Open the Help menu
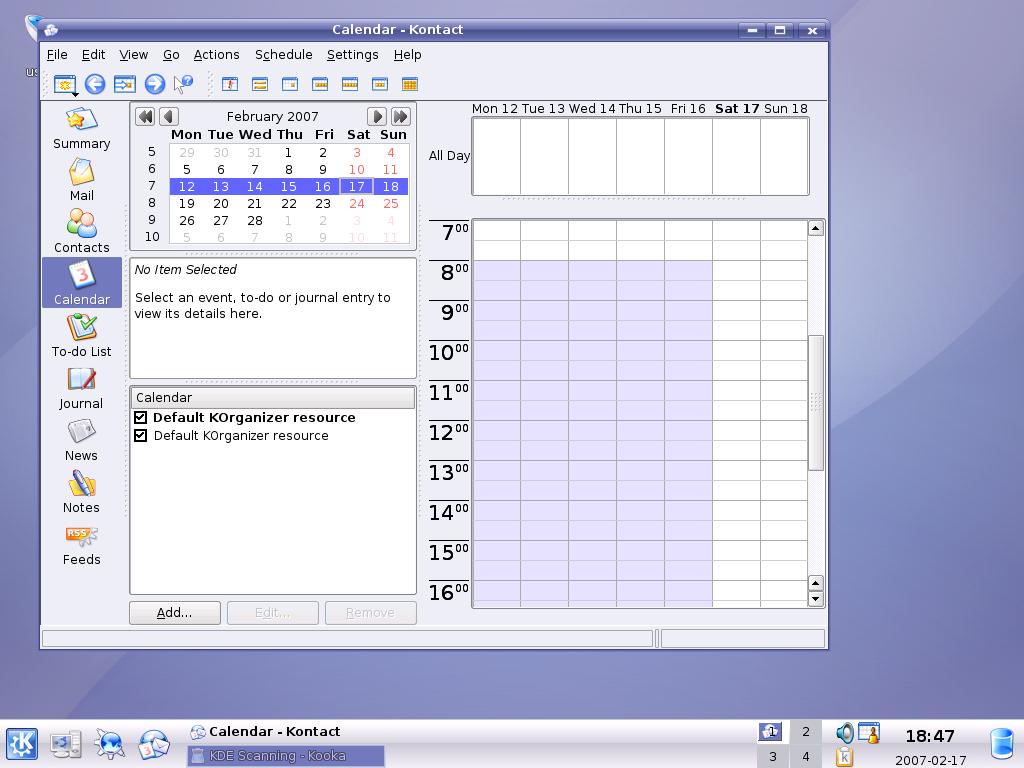This screenshot has width=1024, height=768. tap(408, 55)
